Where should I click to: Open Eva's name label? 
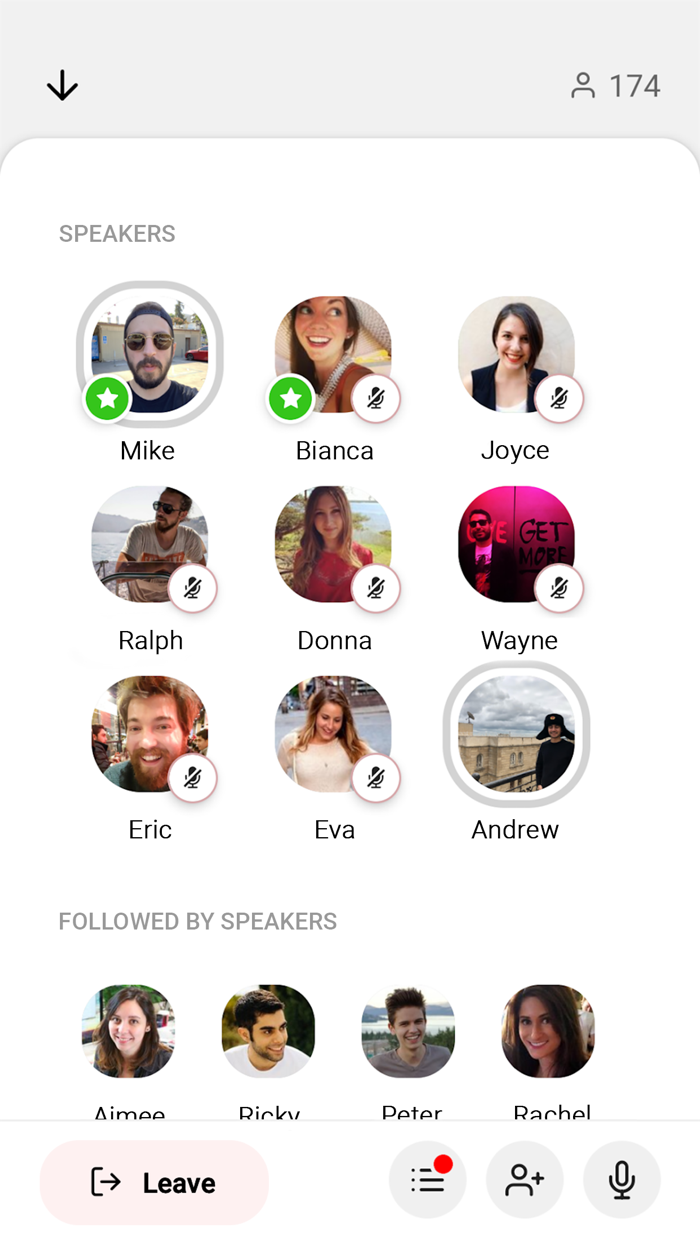pos(334,829)
